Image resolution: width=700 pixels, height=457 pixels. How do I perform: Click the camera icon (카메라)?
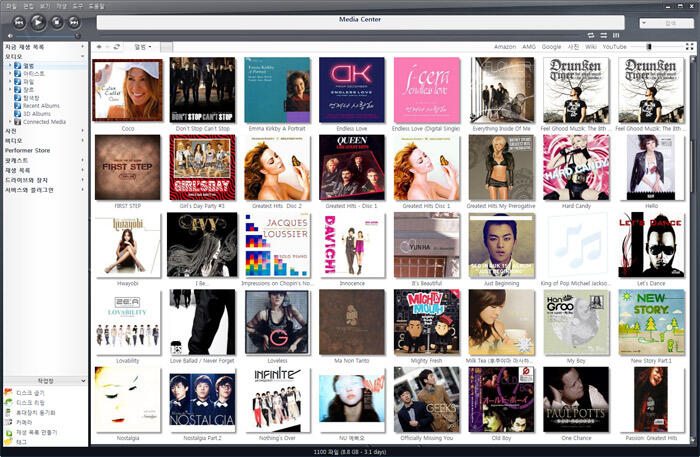[x=8, y=422]
